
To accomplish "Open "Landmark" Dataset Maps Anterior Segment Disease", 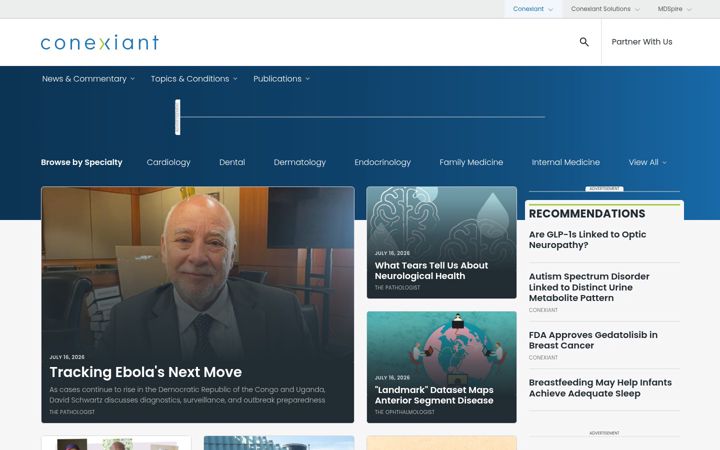I will pos(434,395).
